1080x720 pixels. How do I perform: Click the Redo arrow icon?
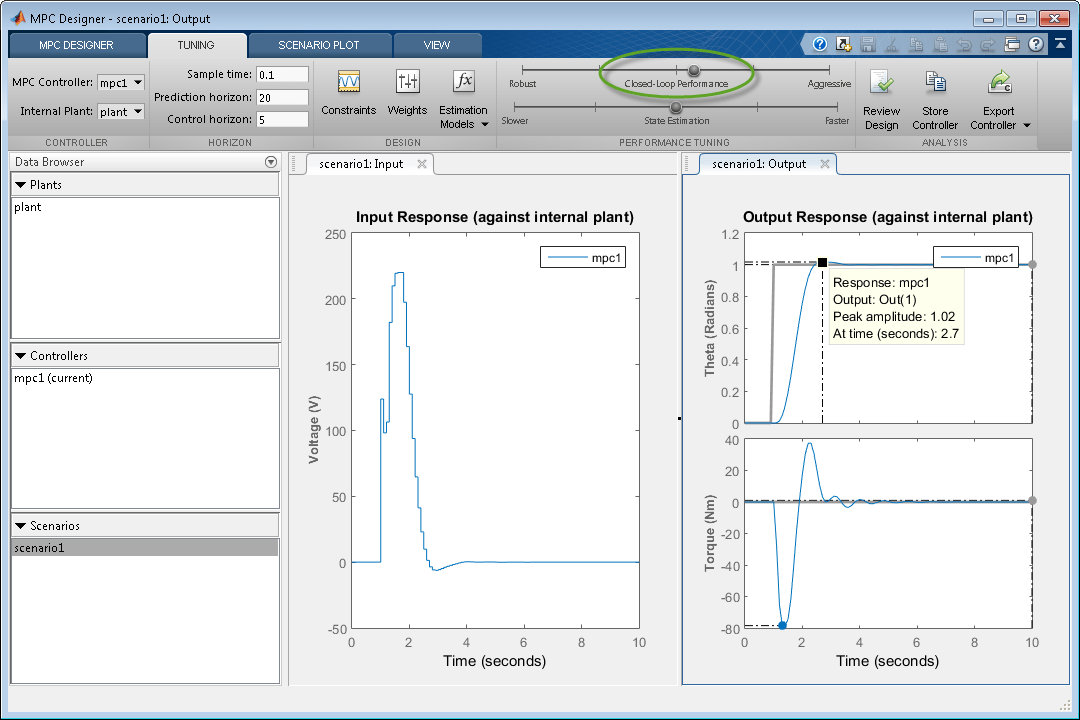988,45
